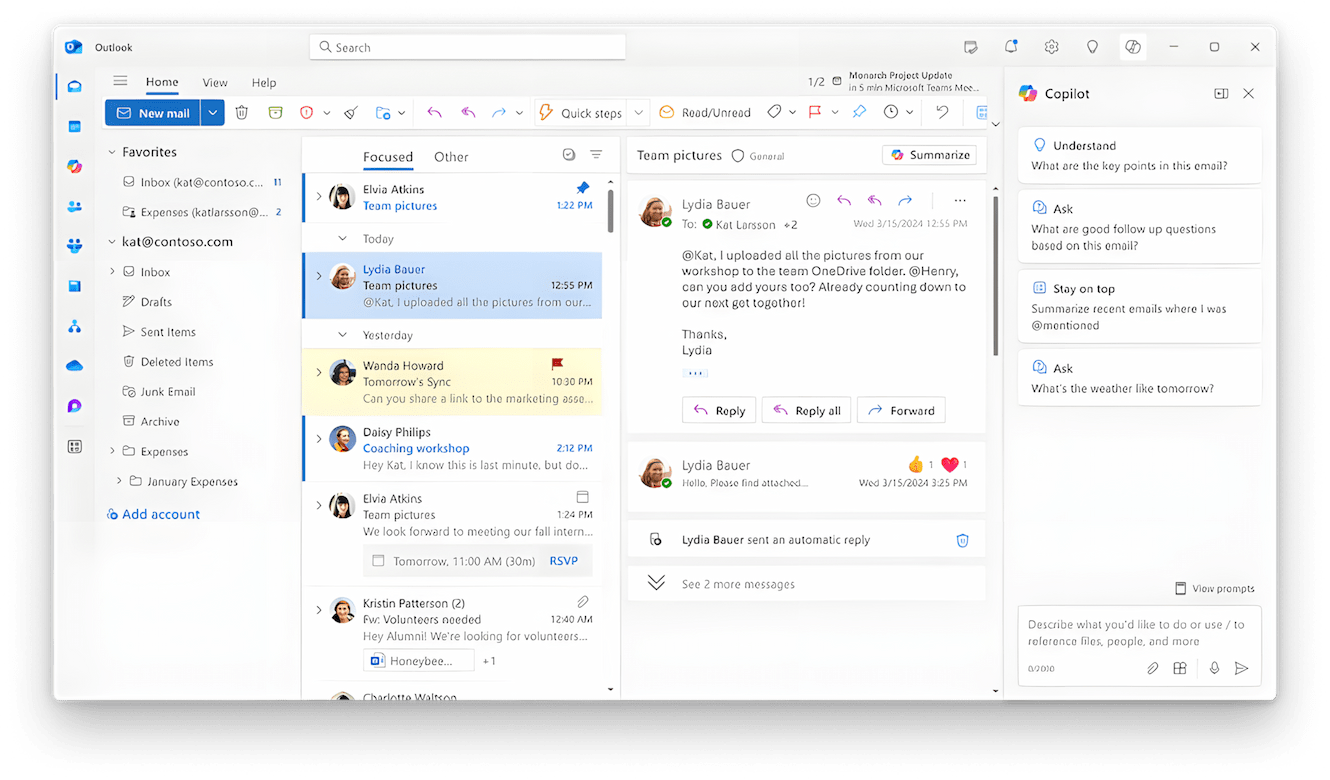Click the Snooze clock icon in ribbon

tap(891, 113)
